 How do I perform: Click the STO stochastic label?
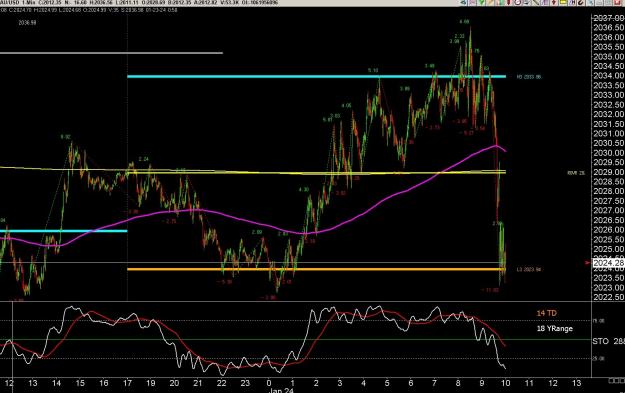[x=601, y=341]
